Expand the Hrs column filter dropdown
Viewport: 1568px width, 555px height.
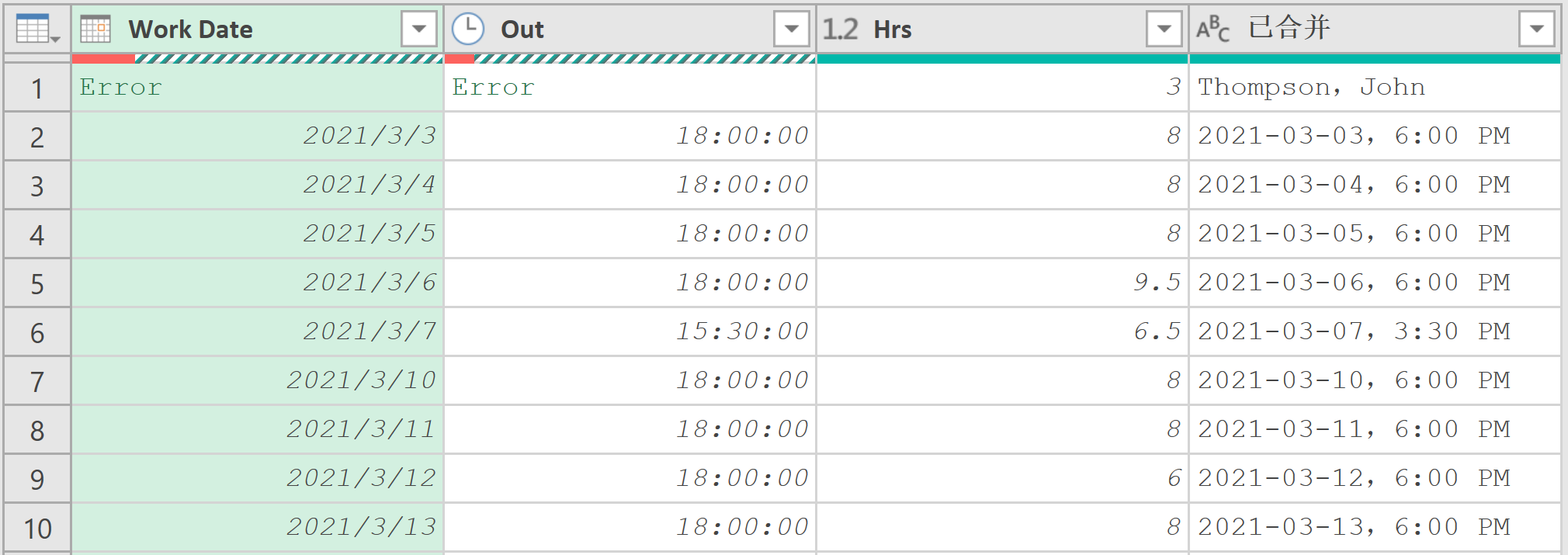point(1164,29)
